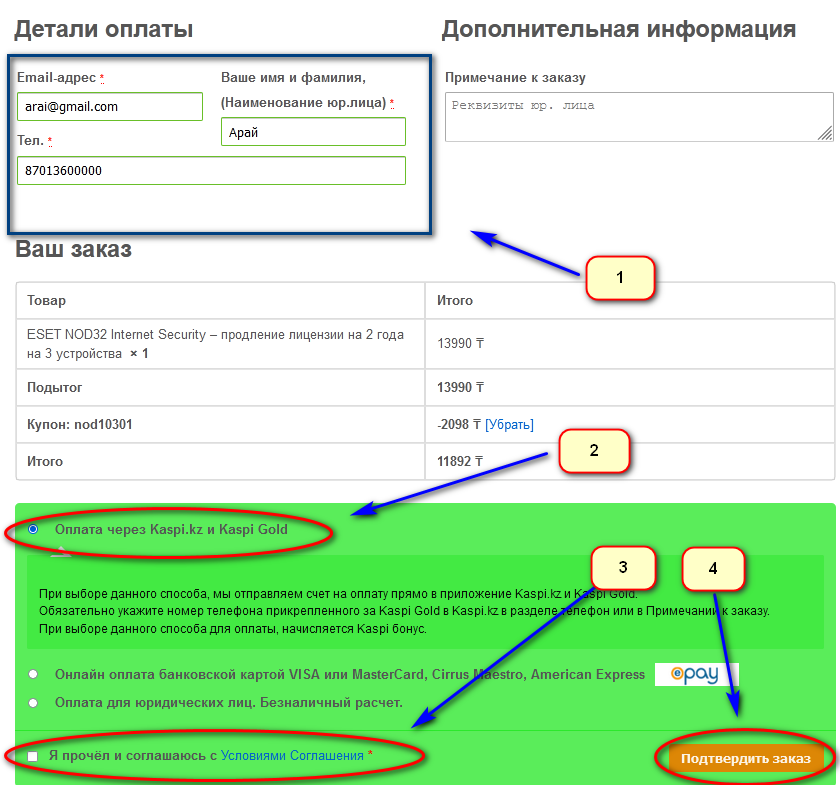Screen dimensions: 840x785
Task: Click the Подтвердить заказ button
Action: point(745,759)
